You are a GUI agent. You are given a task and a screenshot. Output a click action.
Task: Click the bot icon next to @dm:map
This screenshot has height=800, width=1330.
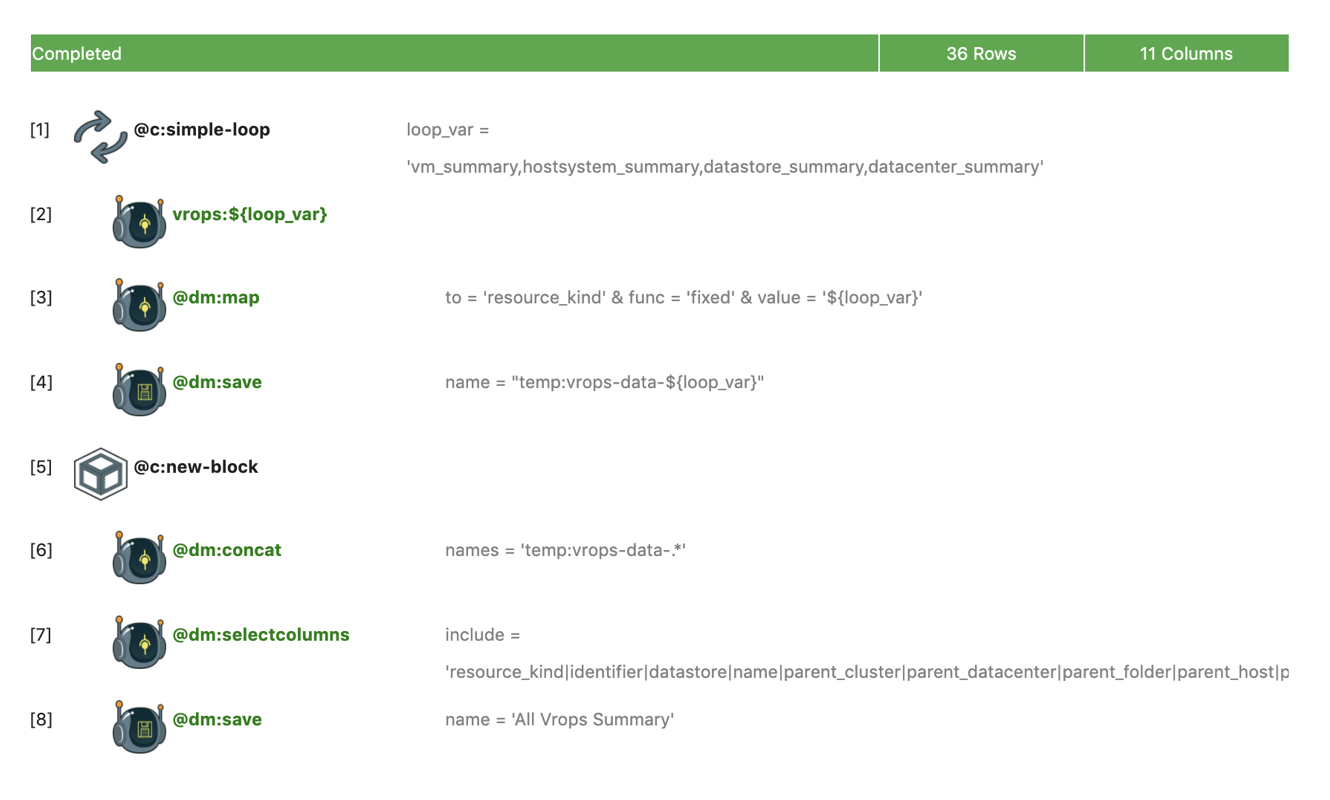click(139, 304)
